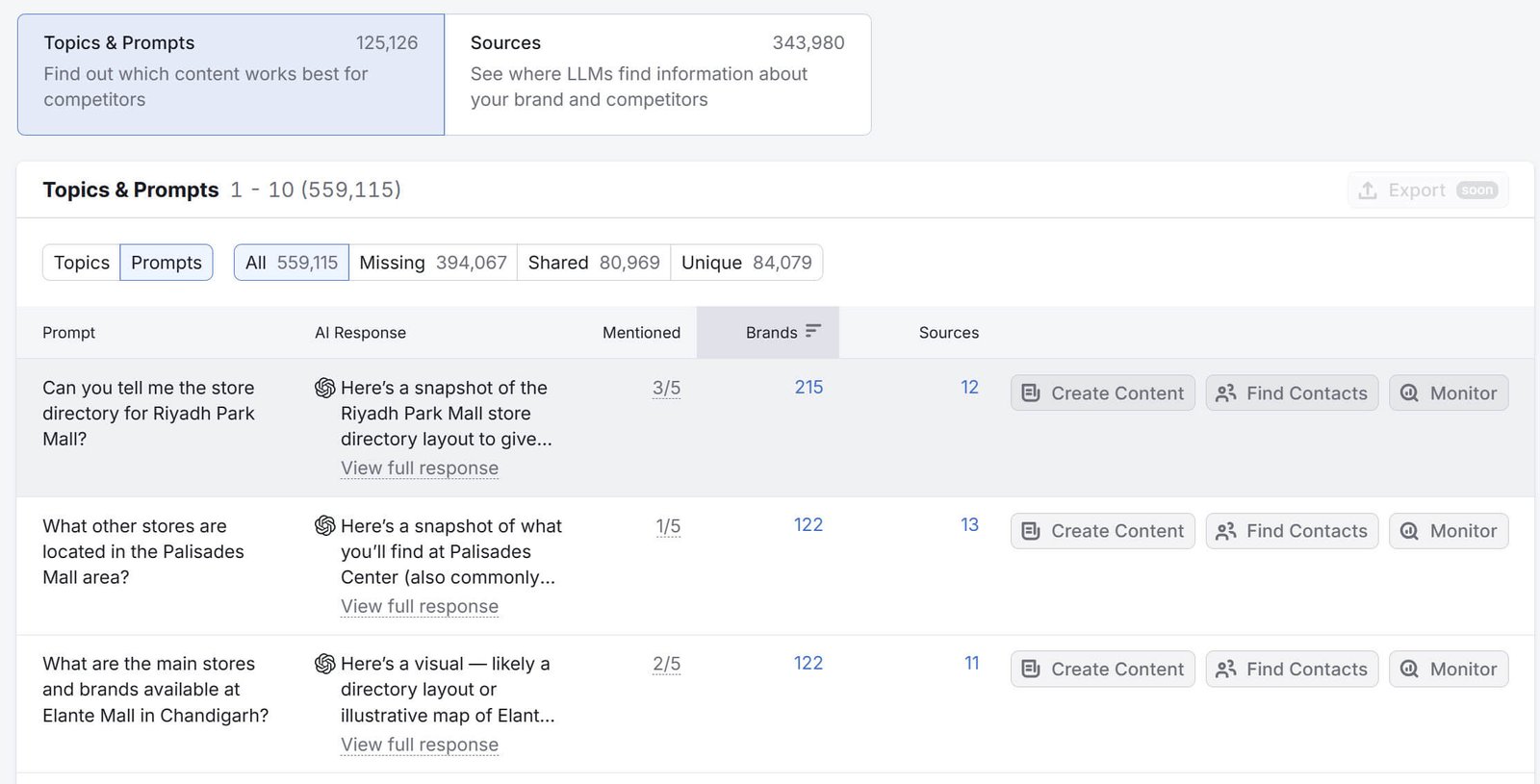Create Content for Riyadh Park Mall prompt
This screenshot has width=1540, height=784.
coord(1102,393)
